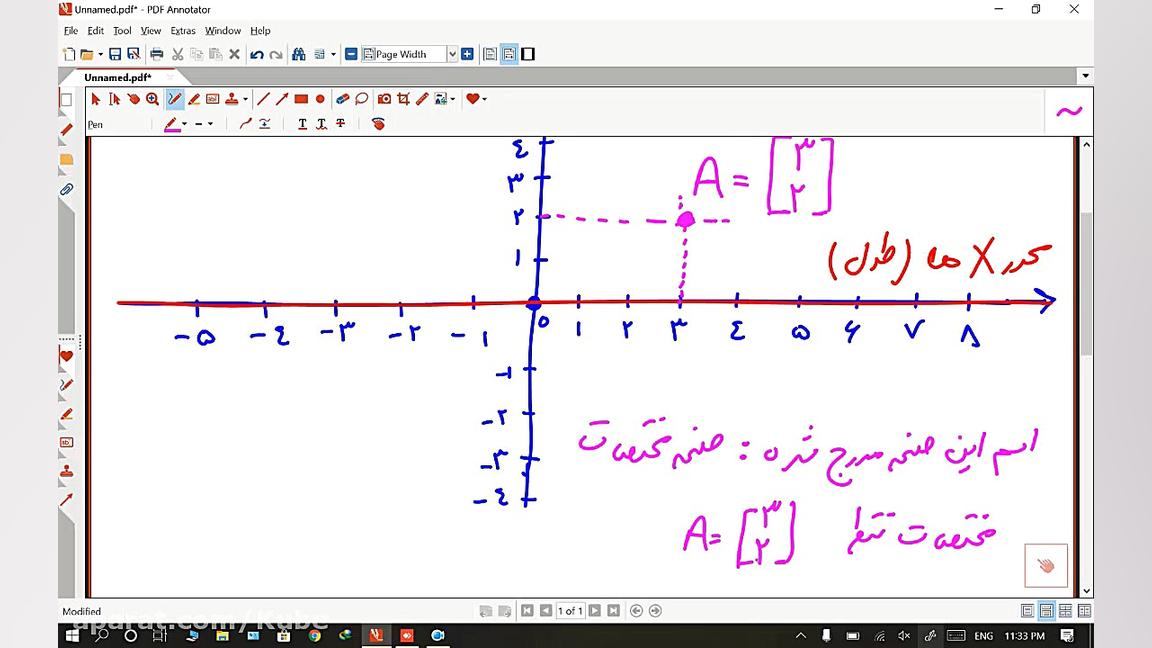Open the pen color dropdown
The width and height of the screenshot is (1152, 648).
[x=184, y=124]
